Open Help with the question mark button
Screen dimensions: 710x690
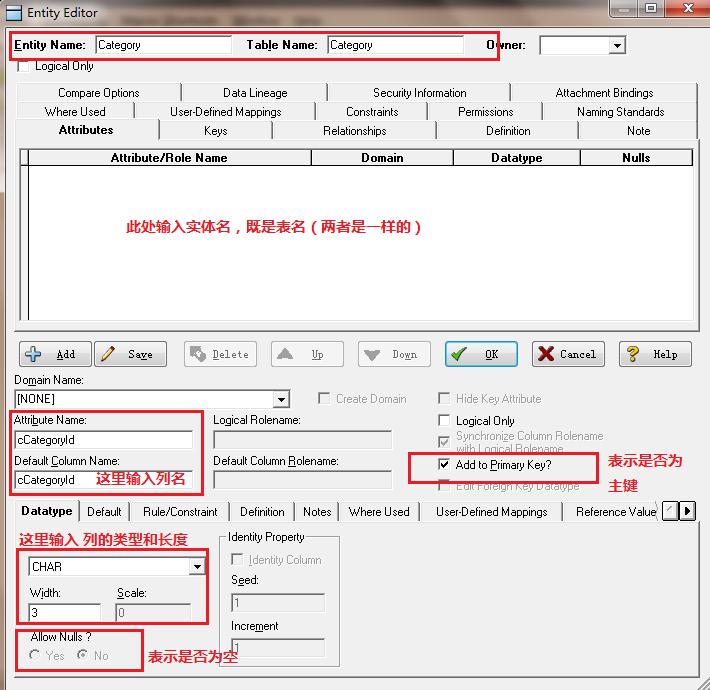655,354
